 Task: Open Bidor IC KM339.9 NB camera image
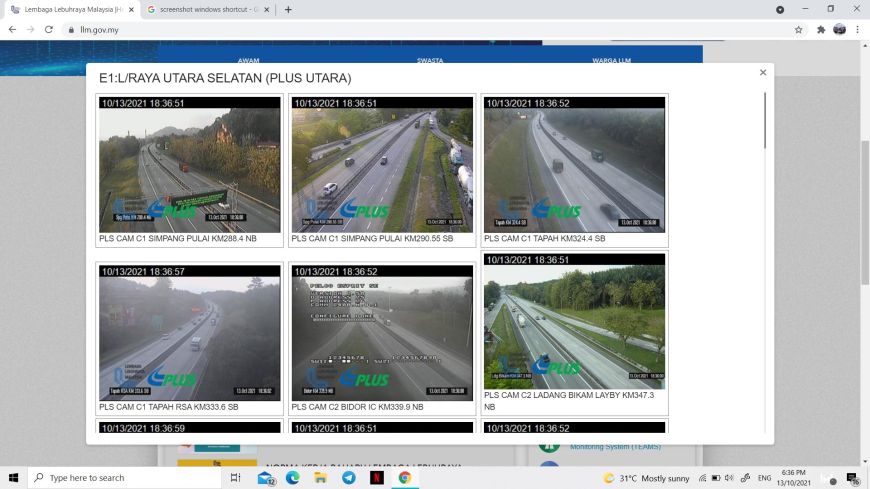pos(382,333)
